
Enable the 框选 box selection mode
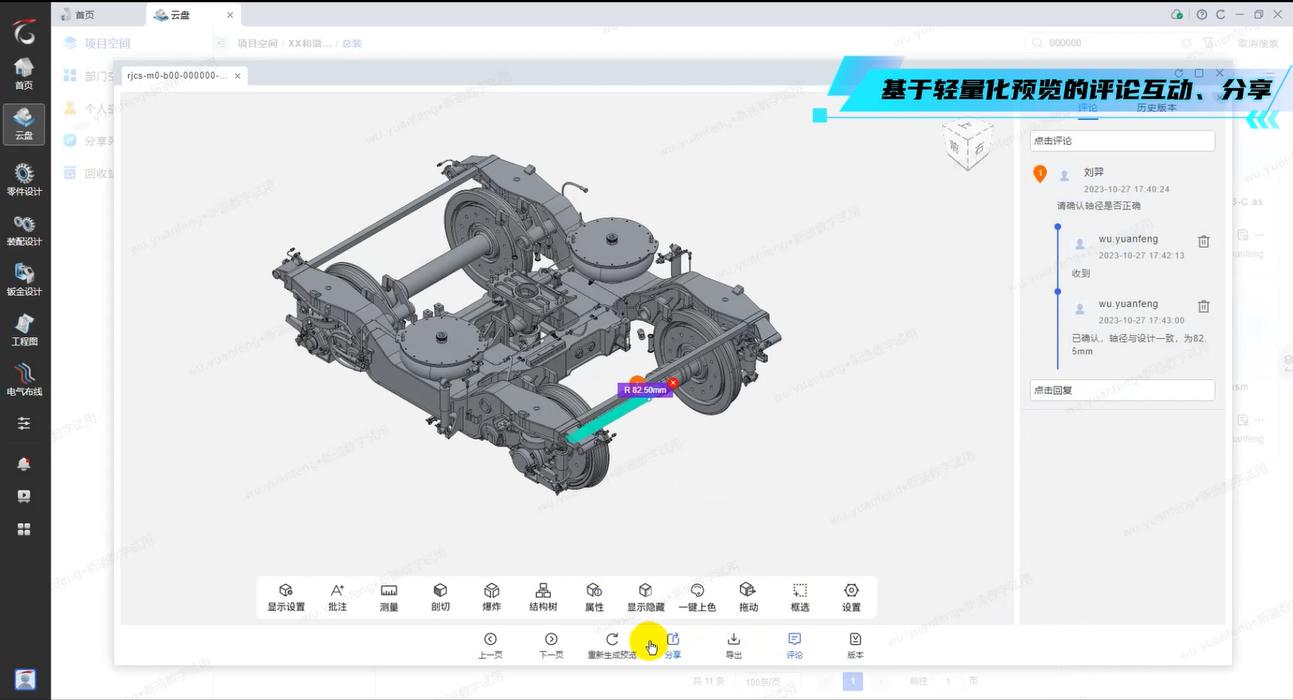pos(799,597)
